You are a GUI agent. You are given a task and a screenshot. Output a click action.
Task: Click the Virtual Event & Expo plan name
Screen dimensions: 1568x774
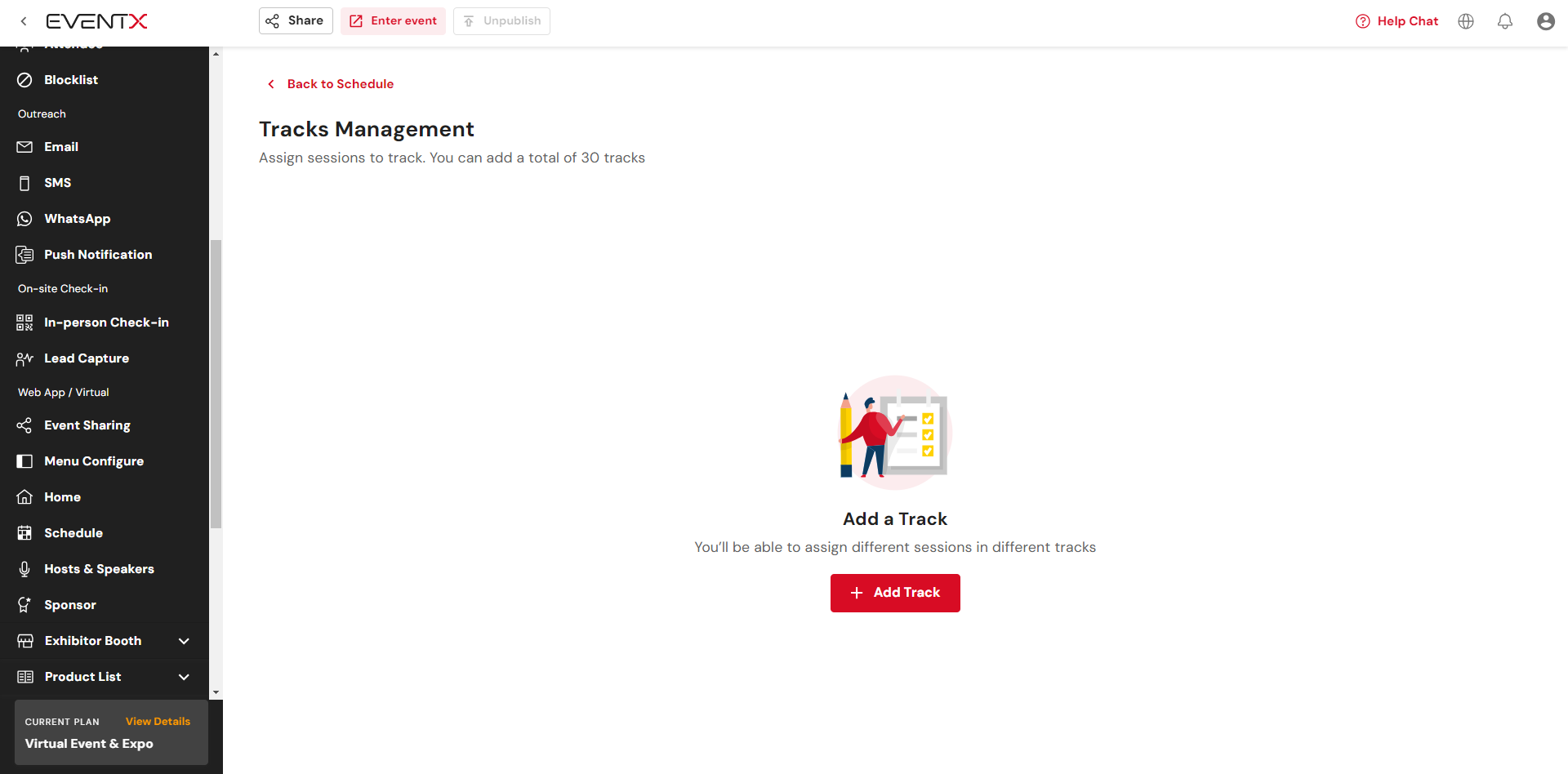89,744
